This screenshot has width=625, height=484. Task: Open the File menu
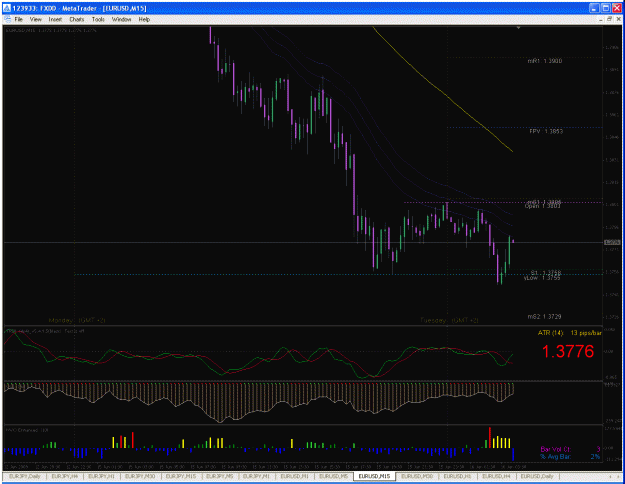[18, 19]
